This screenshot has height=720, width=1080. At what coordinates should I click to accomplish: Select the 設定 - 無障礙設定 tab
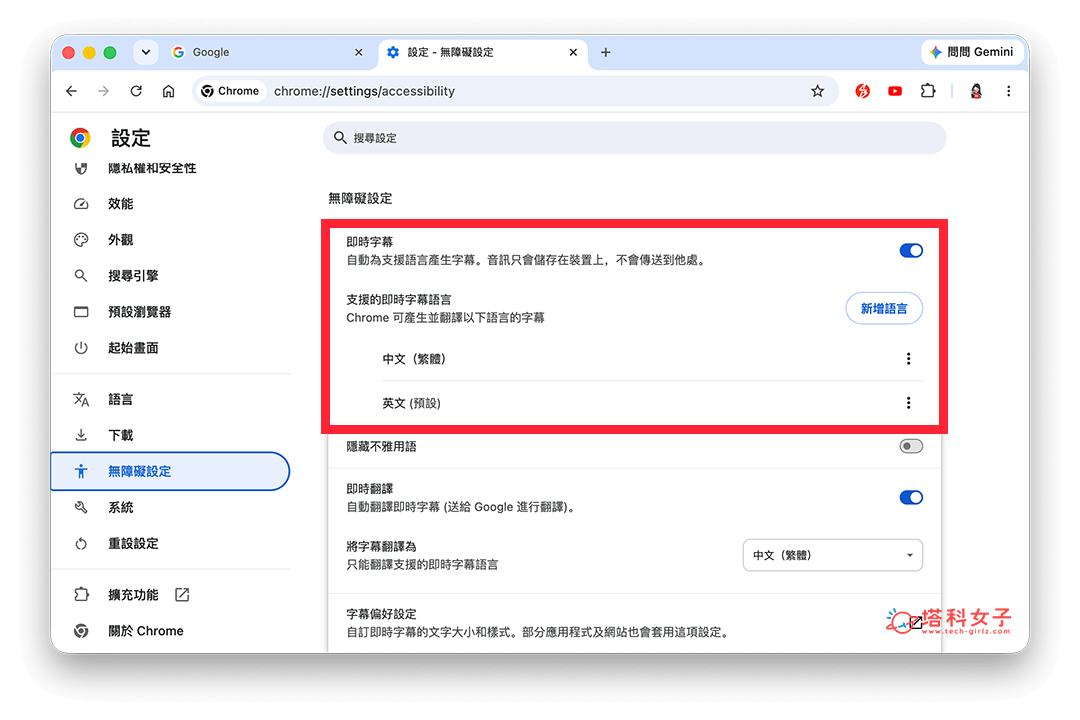[x=482, y=52]
